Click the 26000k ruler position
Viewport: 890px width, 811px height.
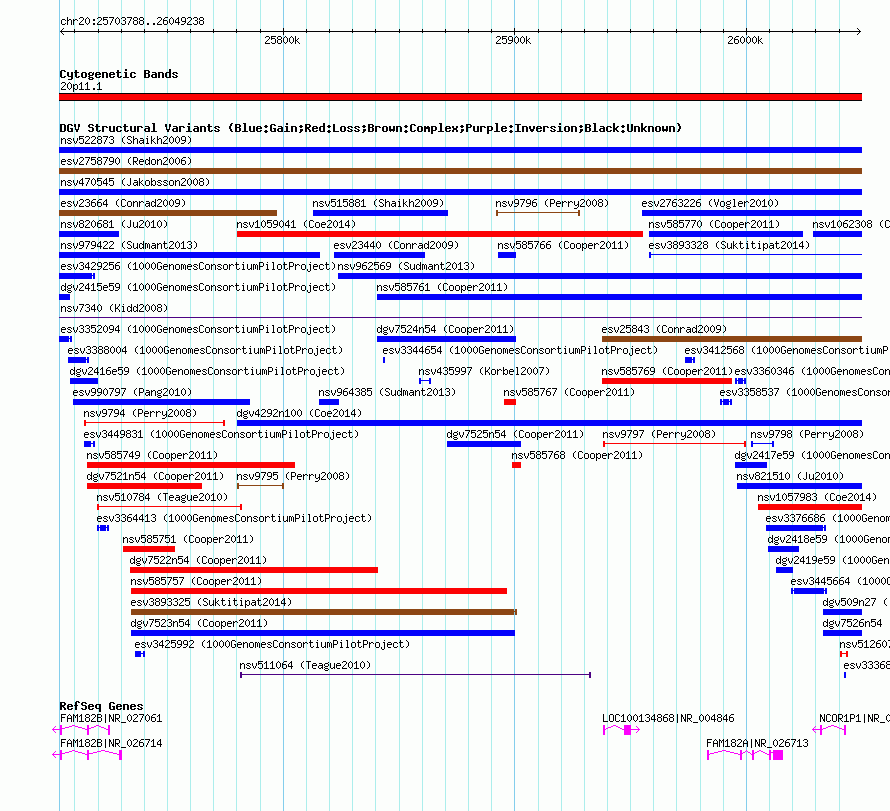pyautogui.click(x=745, y=40)
